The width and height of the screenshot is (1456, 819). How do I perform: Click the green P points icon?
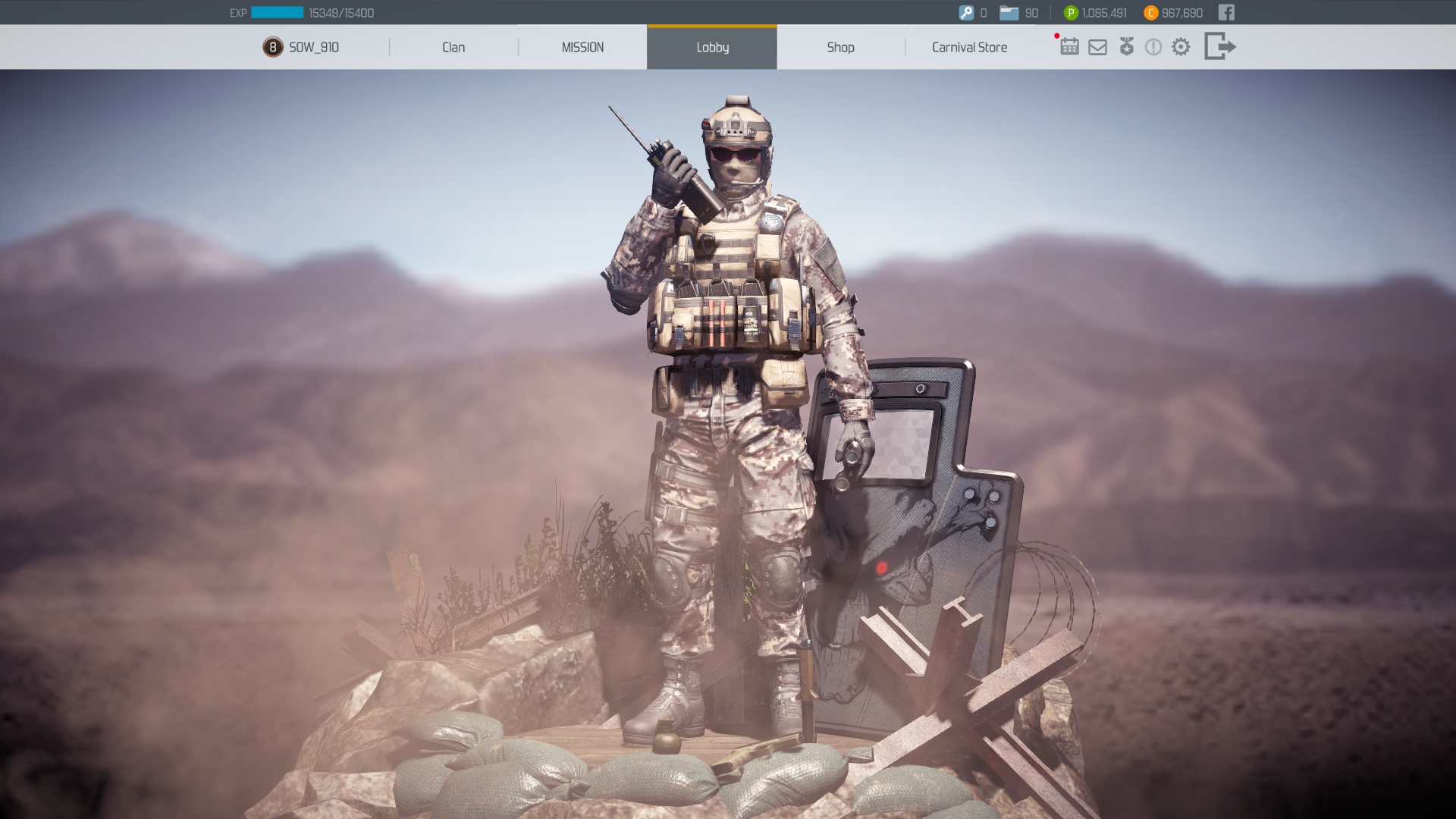tap(1071, 13)
